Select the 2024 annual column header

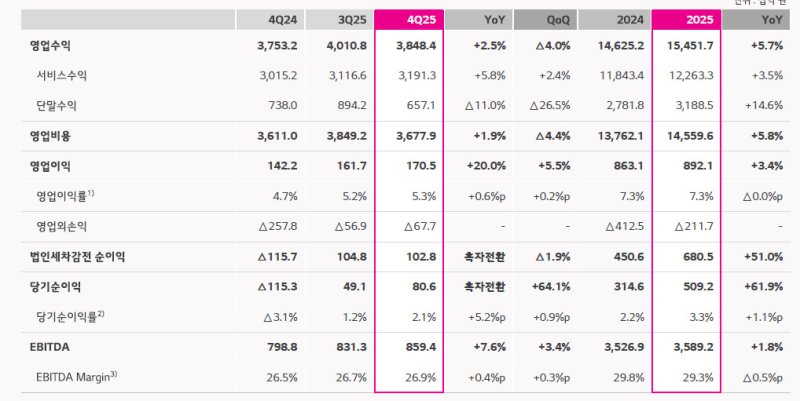[x=615, y=20]
